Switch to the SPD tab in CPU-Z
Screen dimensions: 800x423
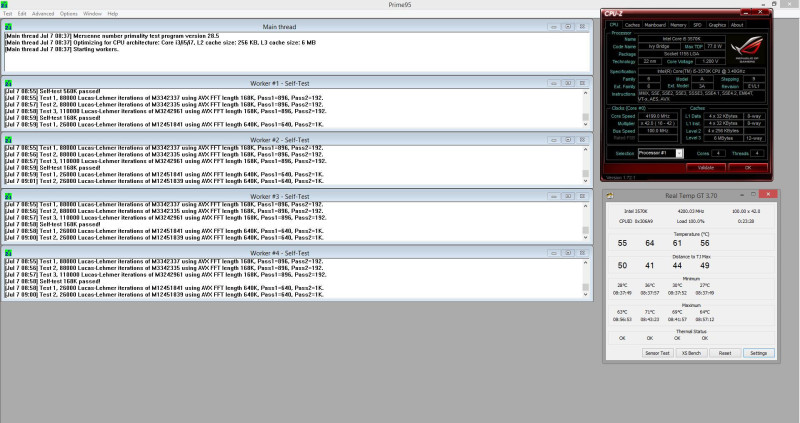coord(697,24)
